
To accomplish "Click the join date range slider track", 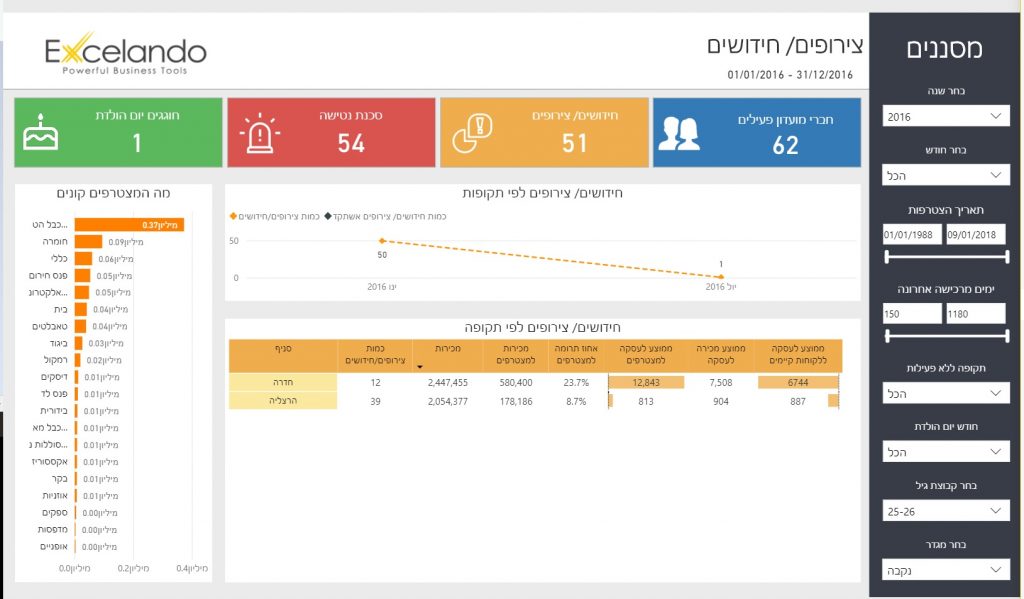I will pyautogui.click(x=945, y=256).
